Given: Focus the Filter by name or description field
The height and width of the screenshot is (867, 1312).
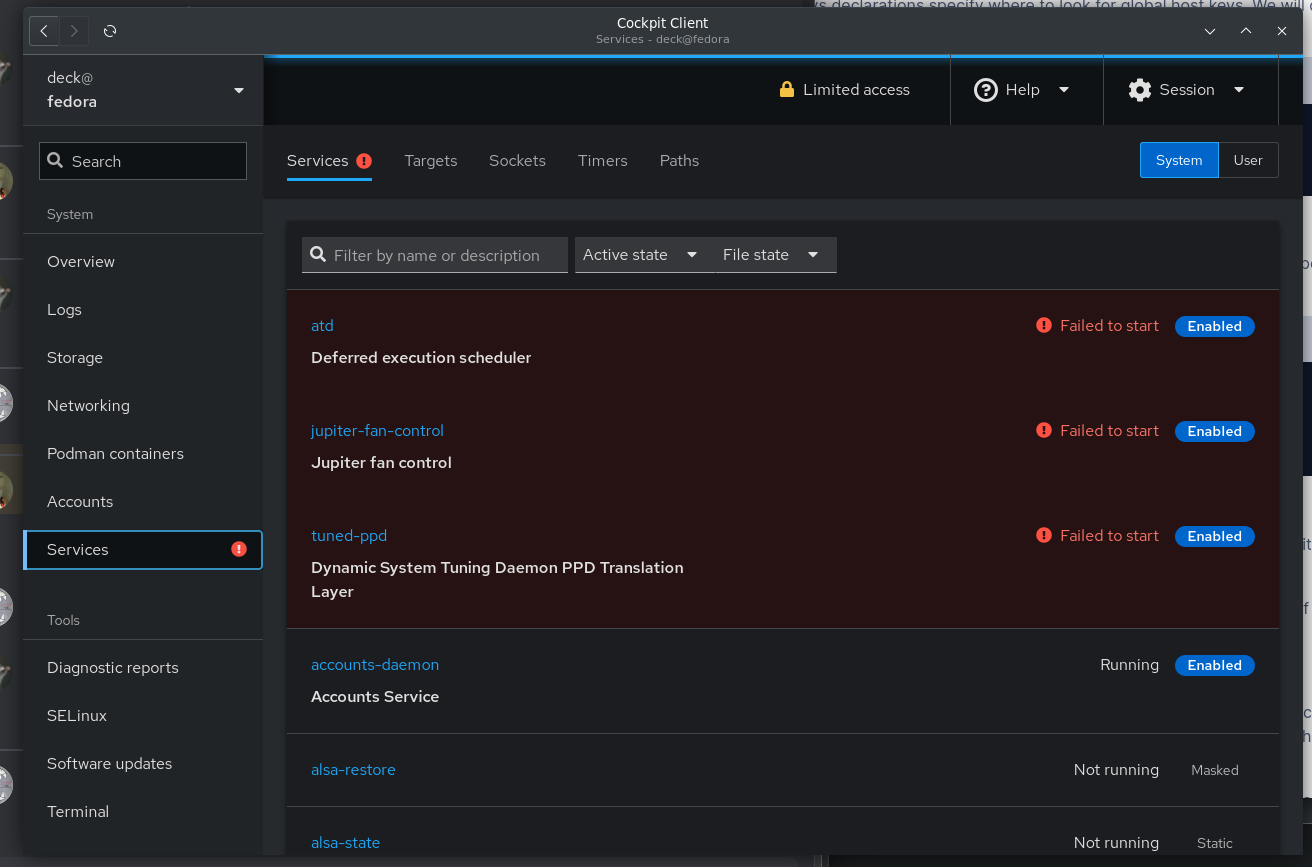Looking at the screenshot, I should [x=435, y=255].
